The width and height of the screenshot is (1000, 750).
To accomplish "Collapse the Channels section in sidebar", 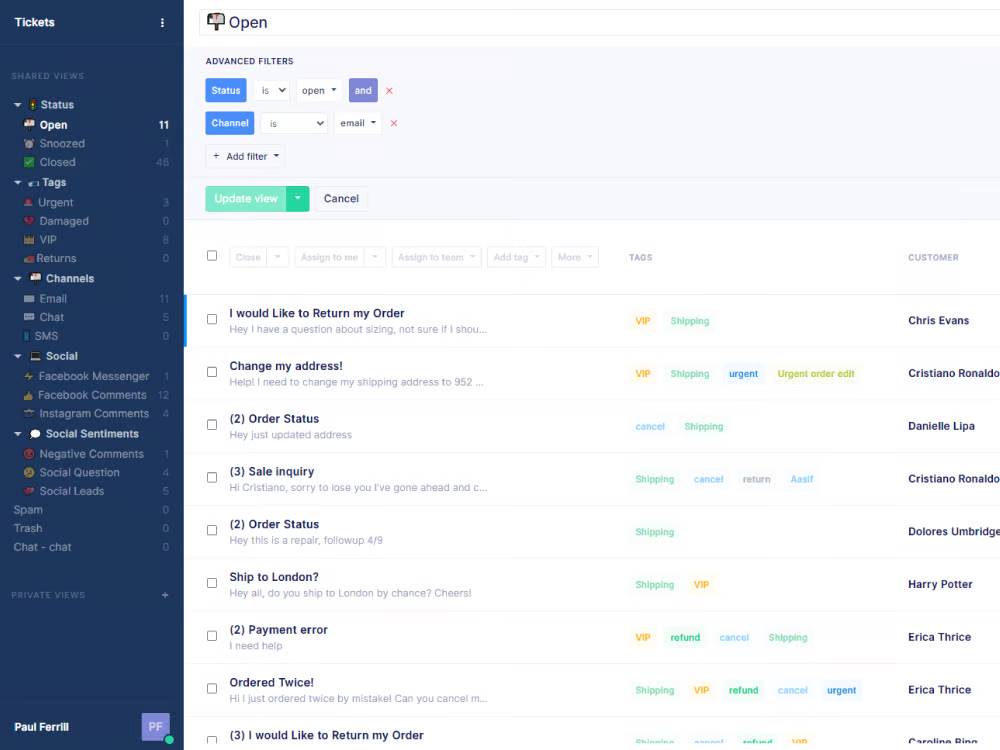I will tap(17, 279).
